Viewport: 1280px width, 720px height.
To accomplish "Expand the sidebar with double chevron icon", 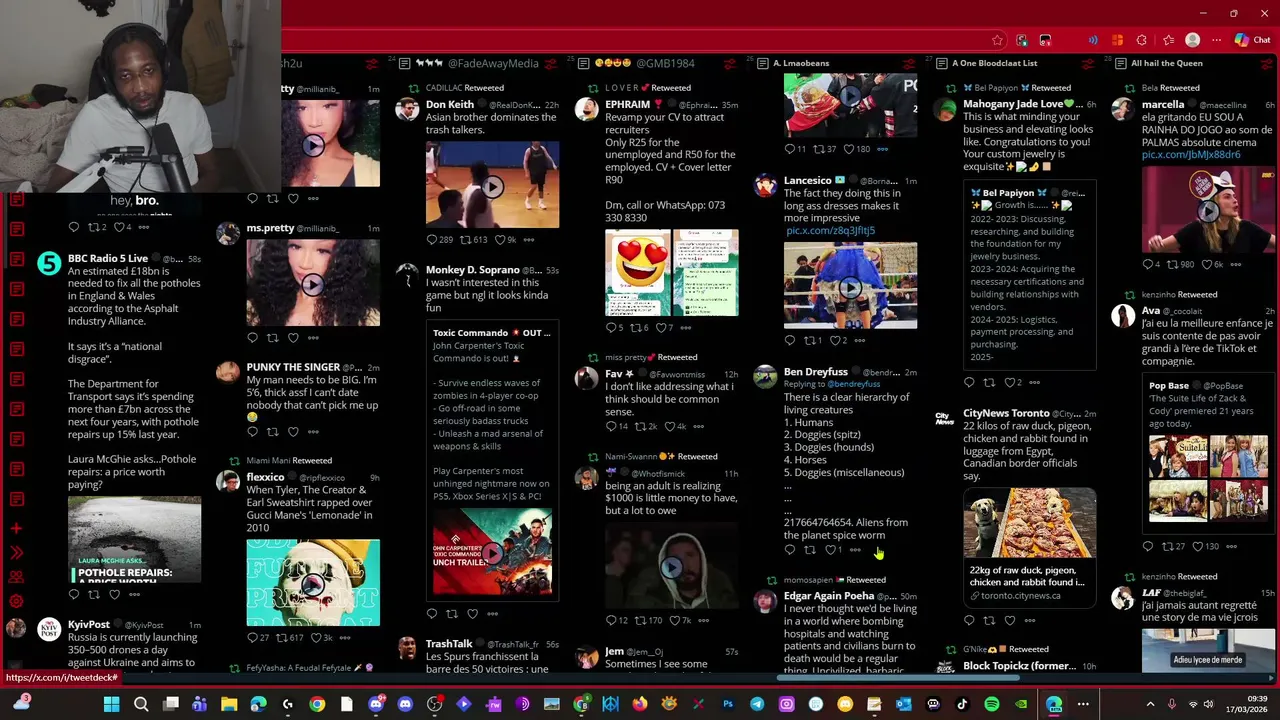I will point(16,552).
